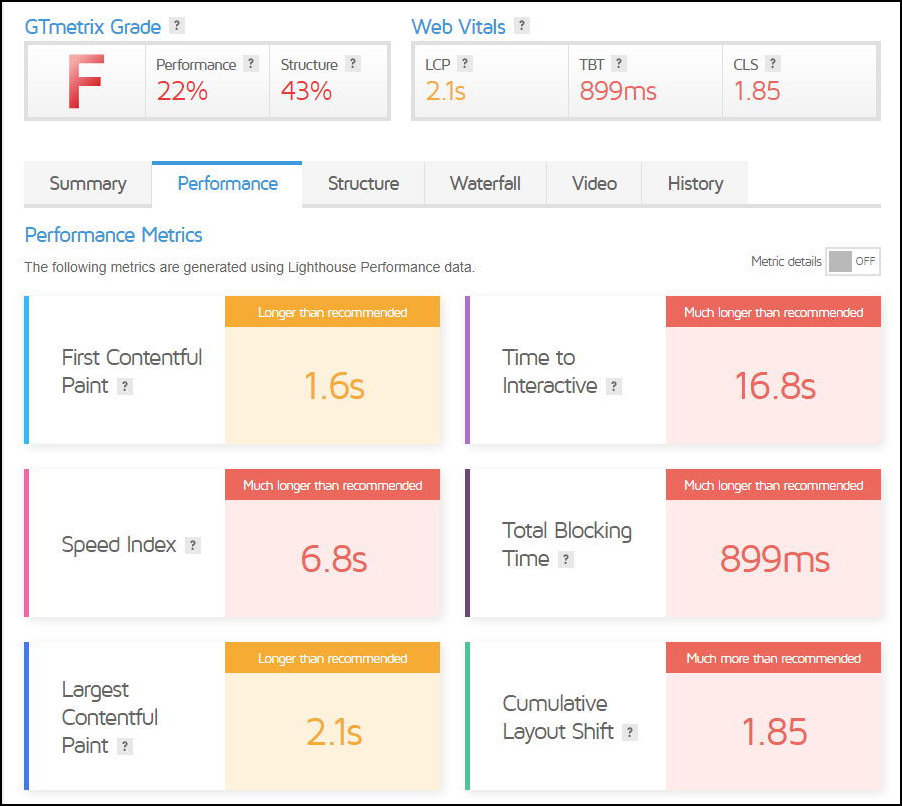Viewport: 902px width, 806px height.
Task: Select the Performance tab
Action: [x=227, y=184]
